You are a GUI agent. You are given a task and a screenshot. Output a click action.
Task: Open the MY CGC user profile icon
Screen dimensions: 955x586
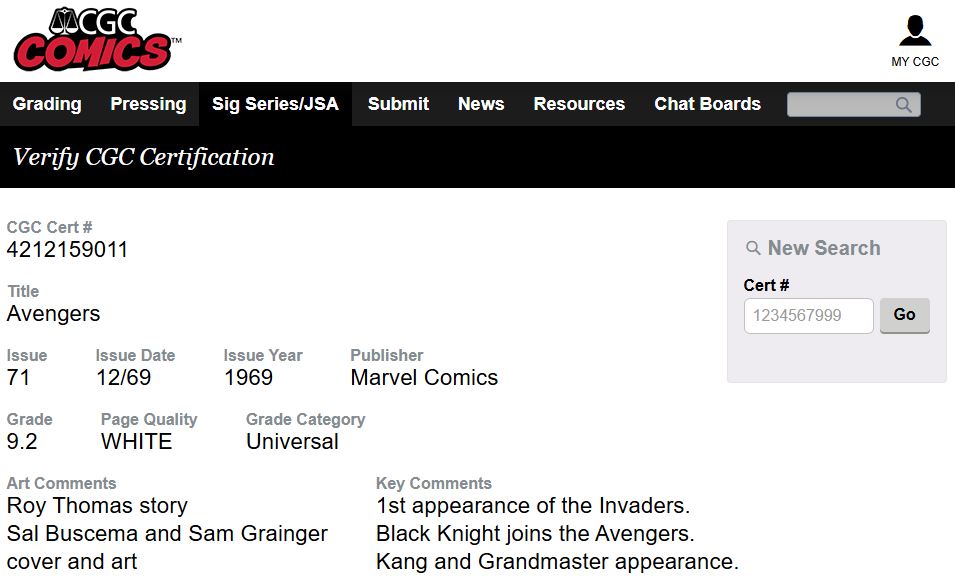pyautogui.click(x=915, y=30)
